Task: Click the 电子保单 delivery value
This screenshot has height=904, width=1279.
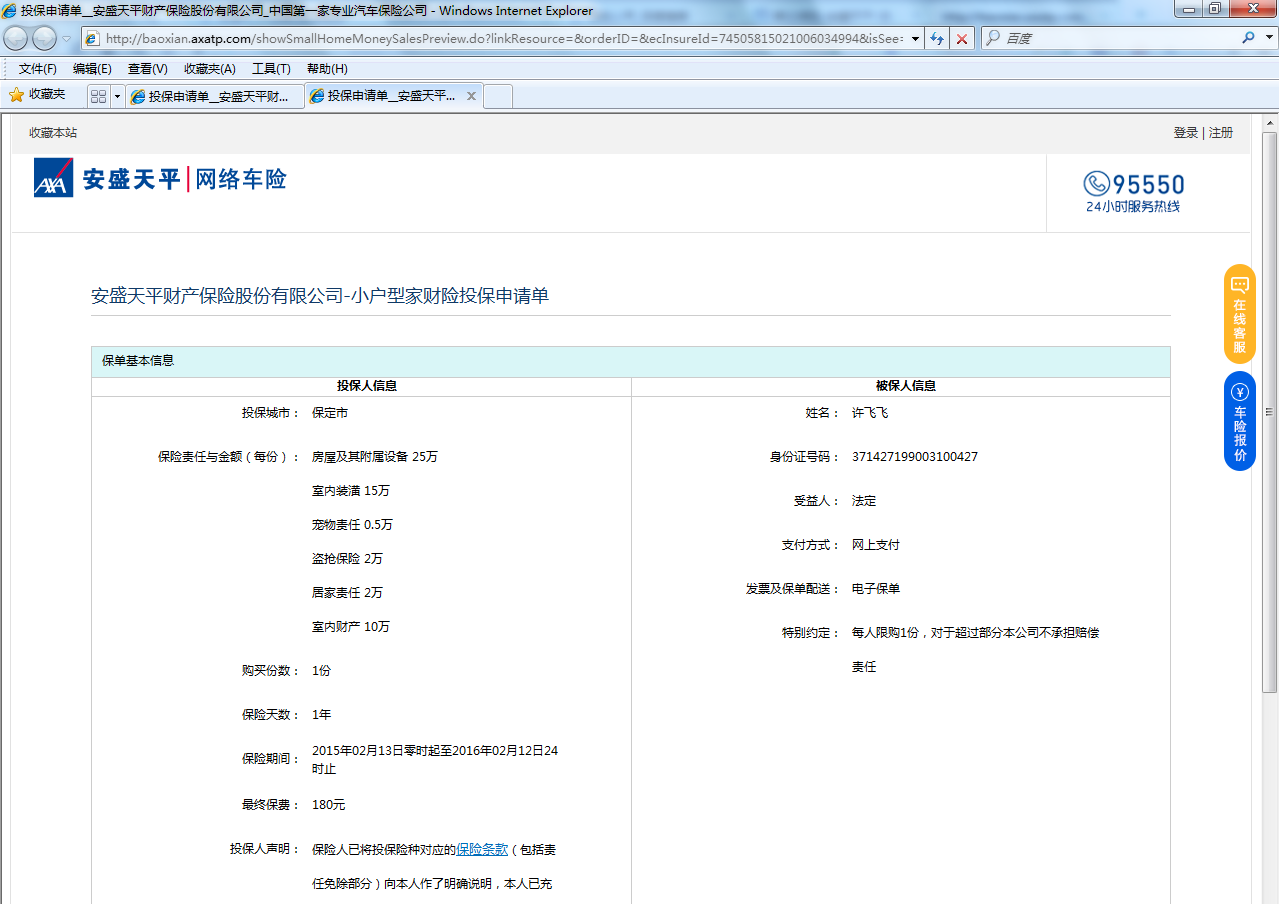Action: (x=876, y=589)
